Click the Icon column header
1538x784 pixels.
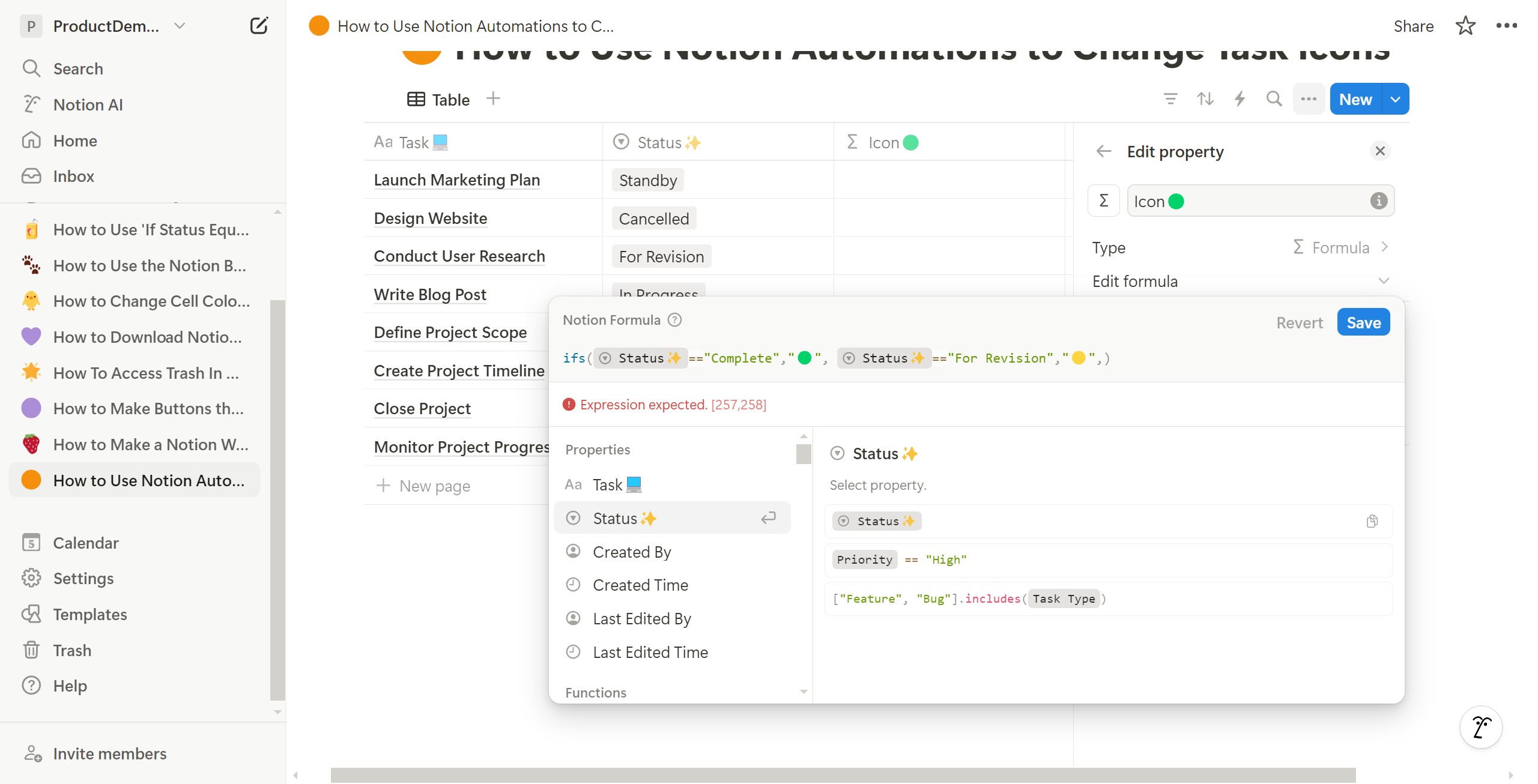949,142
